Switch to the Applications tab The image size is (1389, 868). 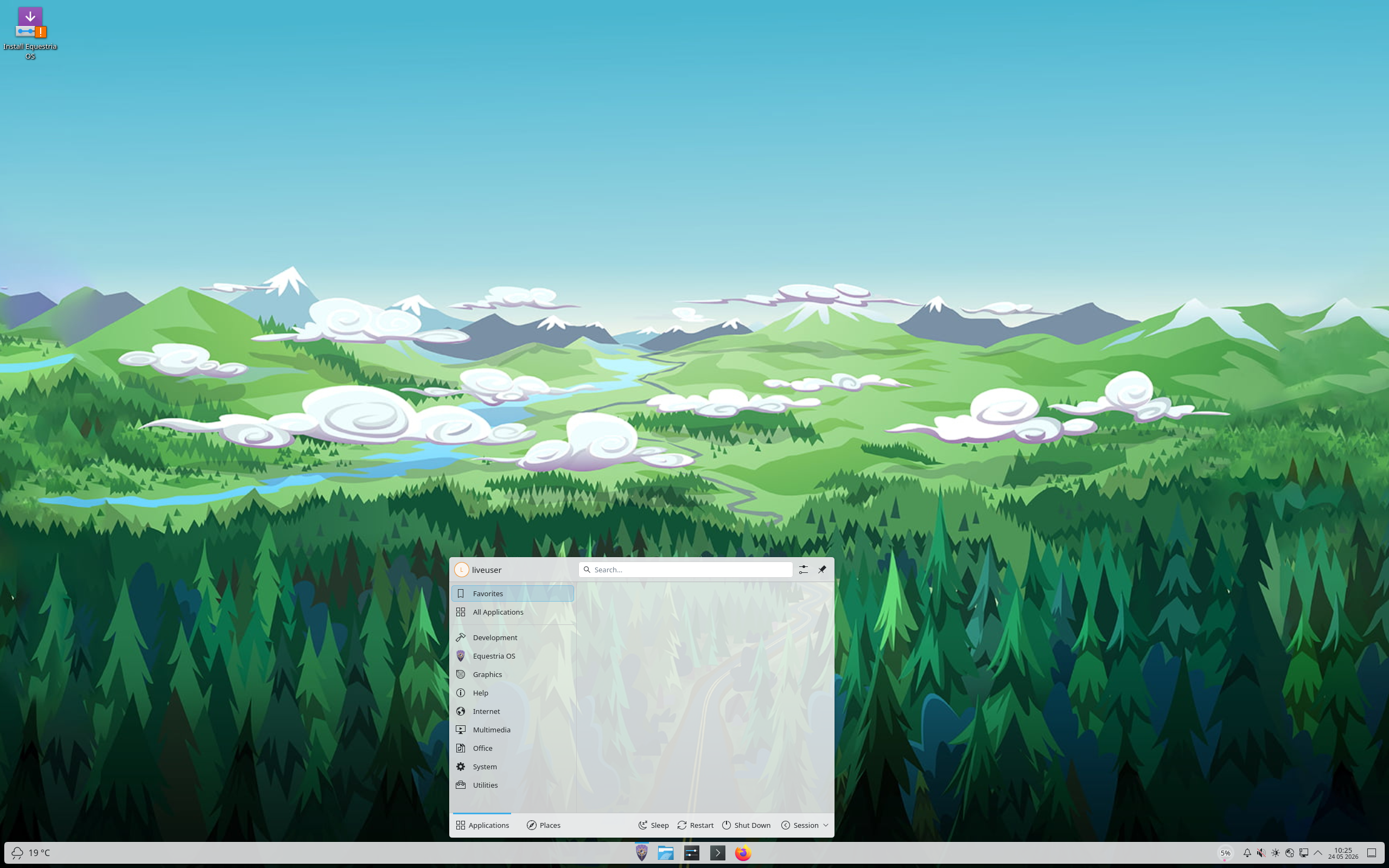(482, 825)
